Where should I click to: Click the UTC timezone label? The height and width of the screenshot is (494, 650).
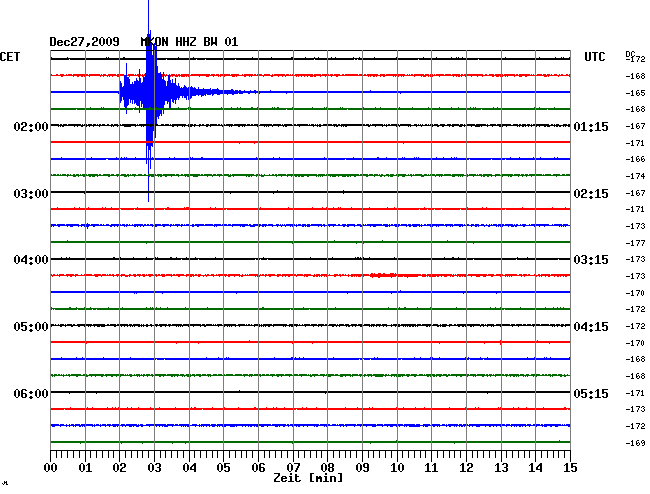coord(594,57)
